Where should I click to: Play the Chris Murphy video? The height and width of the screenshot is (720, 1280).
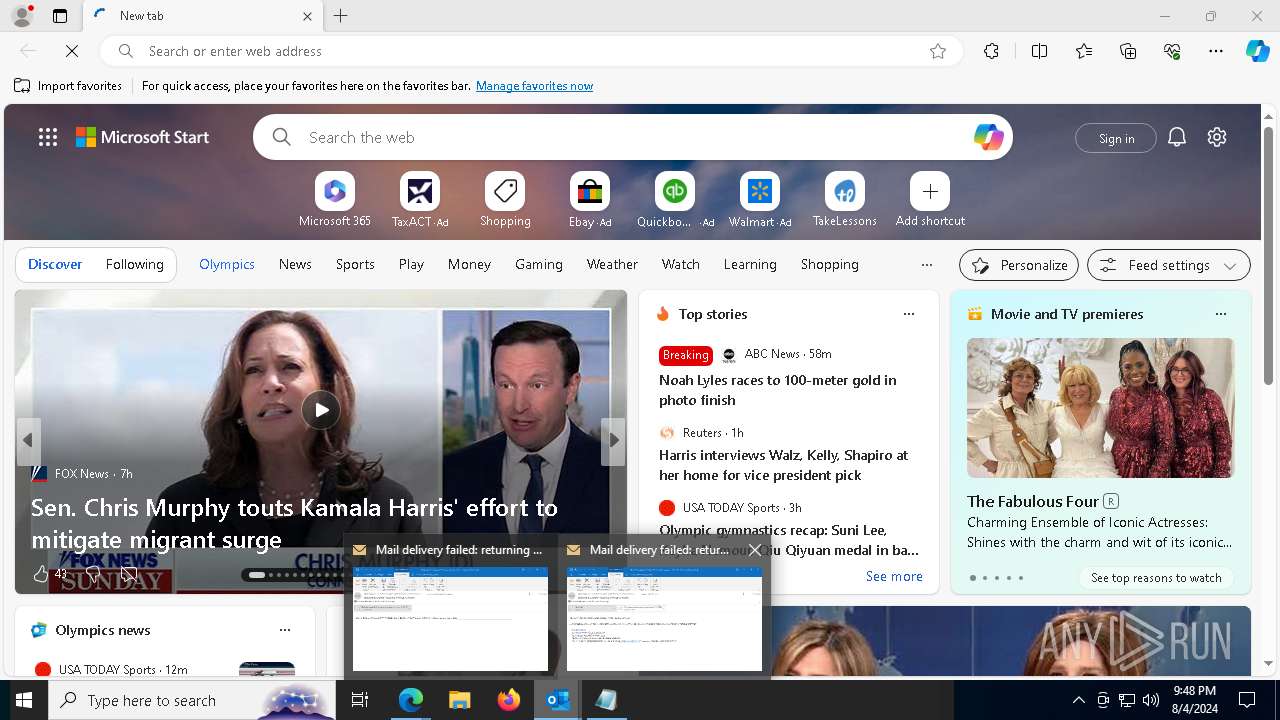(321, 410)
